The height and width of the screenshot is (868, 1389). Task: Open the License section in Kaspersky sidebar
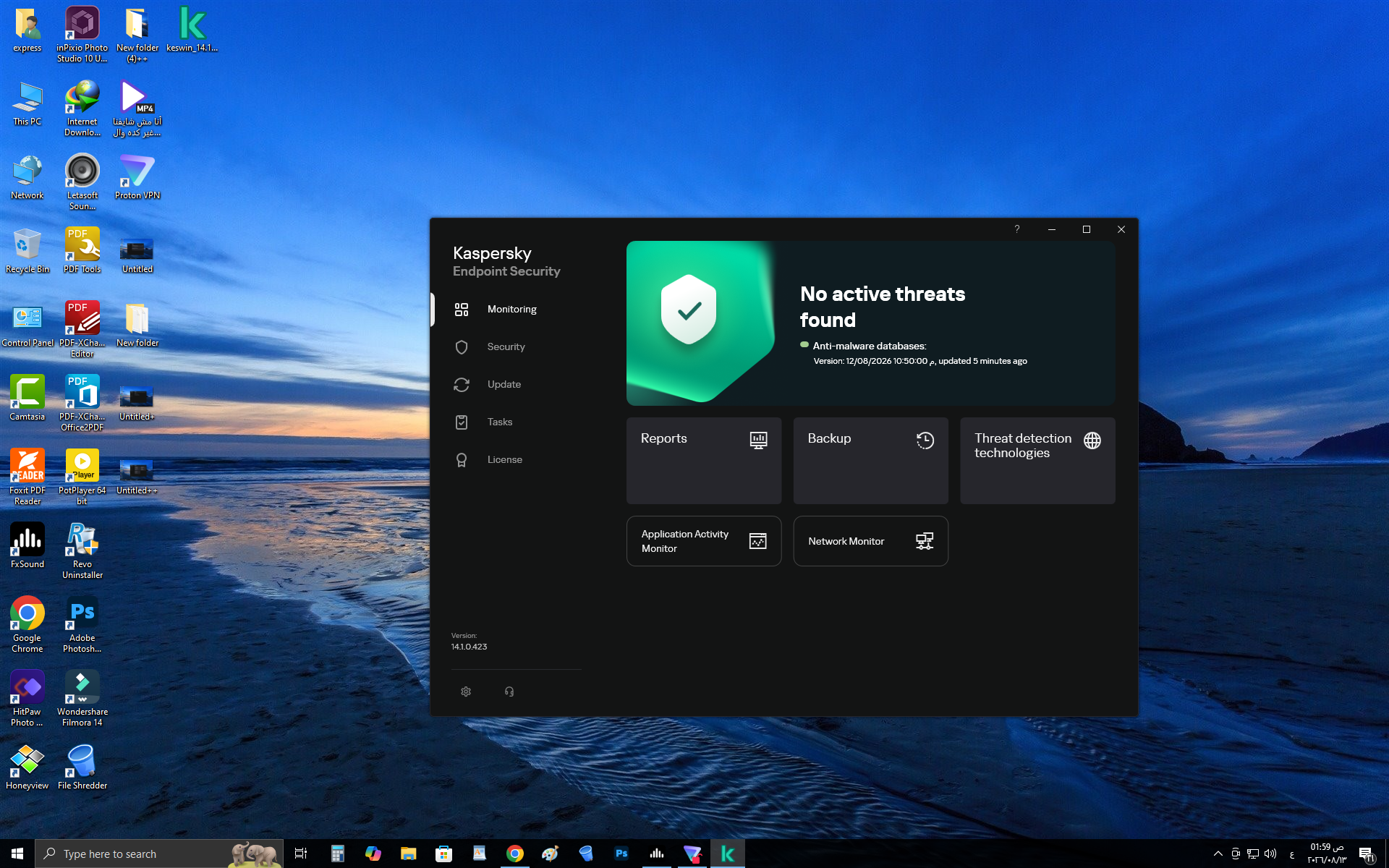[504, 460]
